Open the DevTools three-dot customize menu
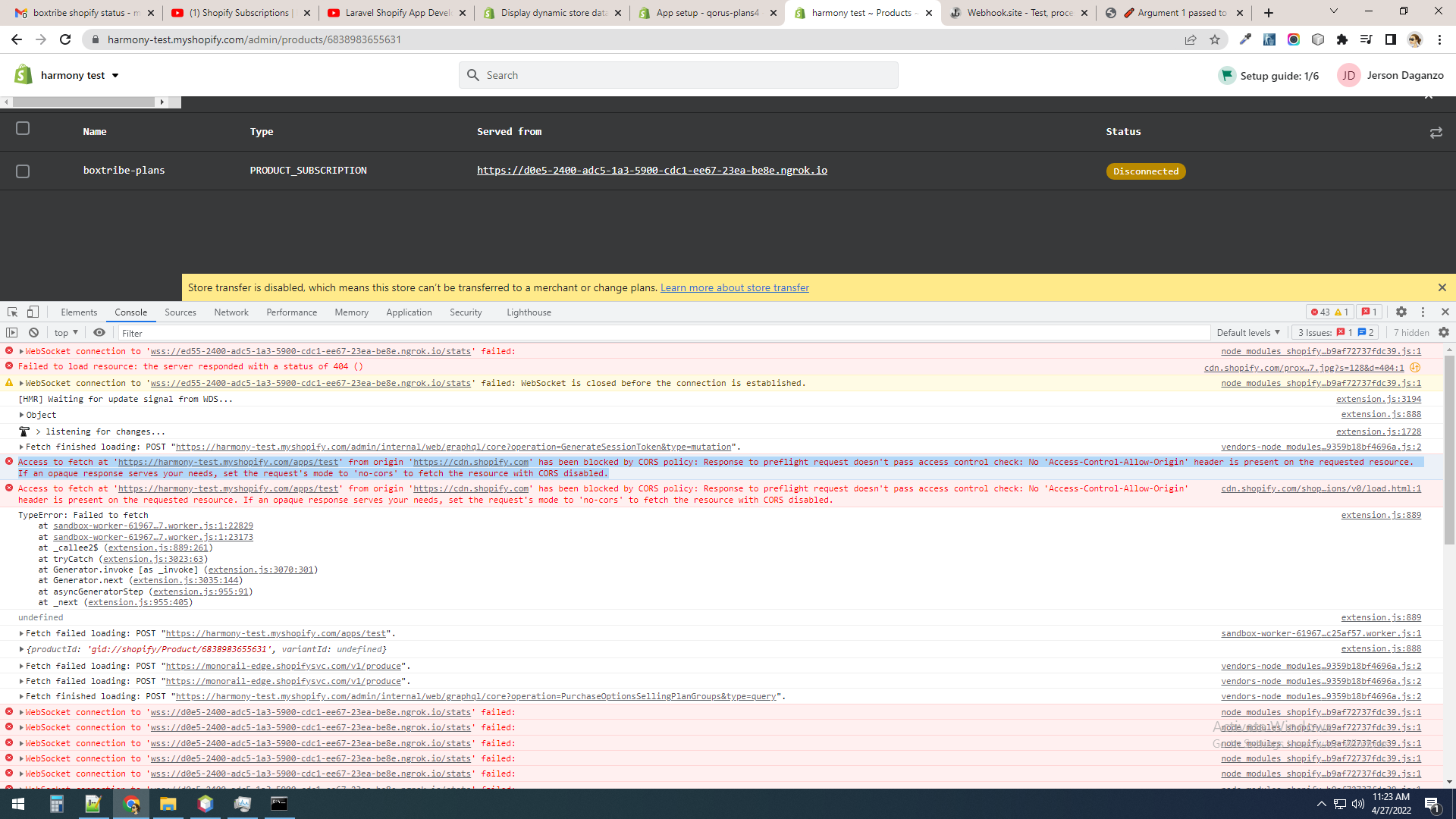The width and height of the screenshot is (1456, 819). click(1423, 312)
